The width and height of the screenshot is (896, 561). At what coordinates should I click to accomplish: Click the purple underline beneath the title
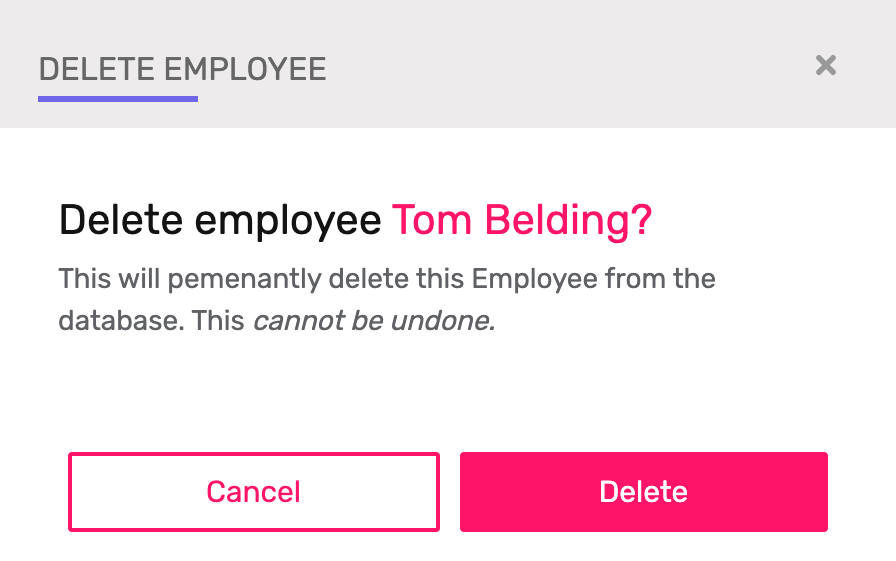(x=118, y=99)
